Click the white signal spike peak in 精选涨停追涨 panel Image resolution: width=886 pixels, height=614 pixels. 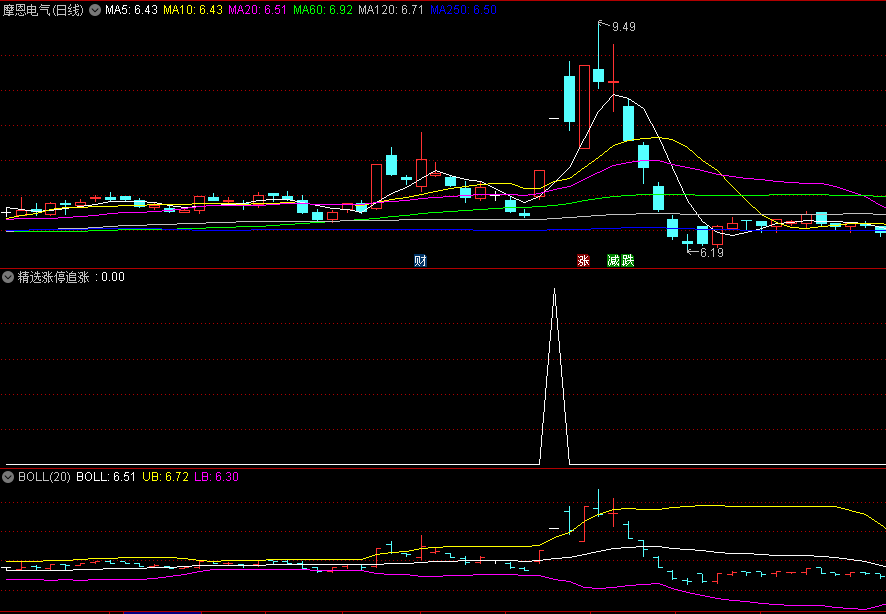click(x=554, y=290)
